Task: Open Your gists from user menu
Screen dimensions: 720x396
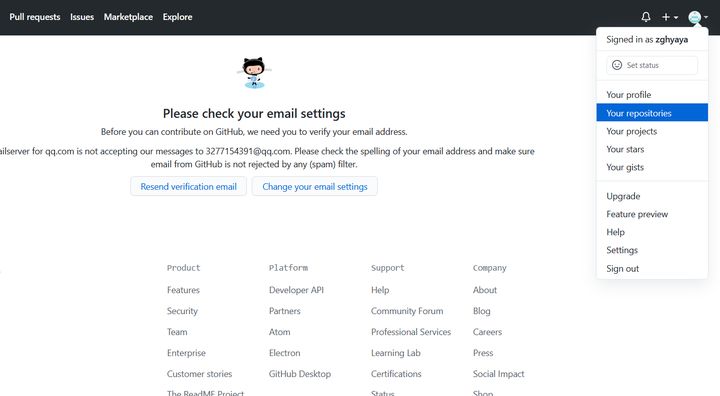Action: coord(652,167)
